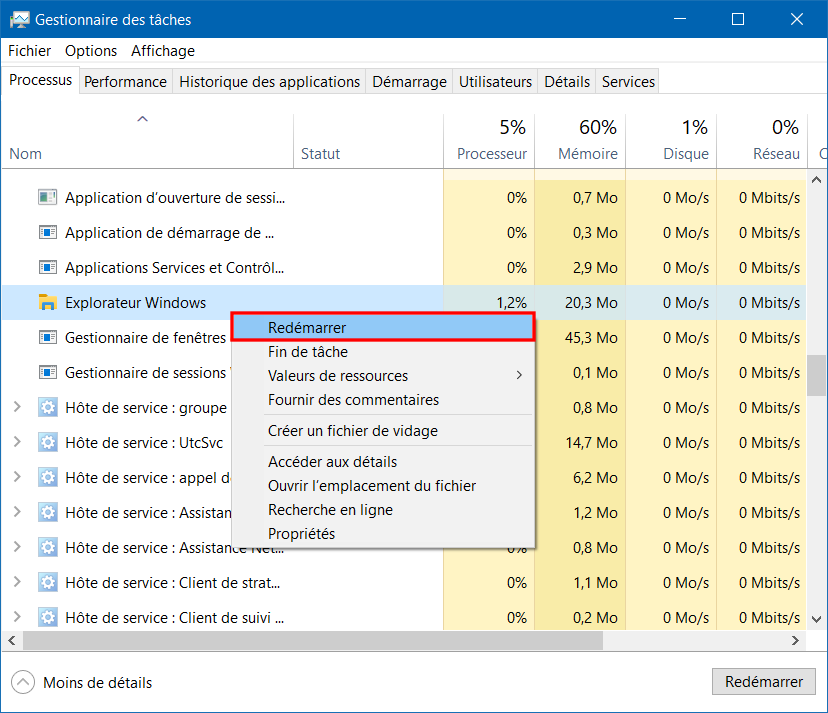828x713 pixels.
Task: Select Ouvrir l'emplacement du fichier
Action: pos(383,486)
